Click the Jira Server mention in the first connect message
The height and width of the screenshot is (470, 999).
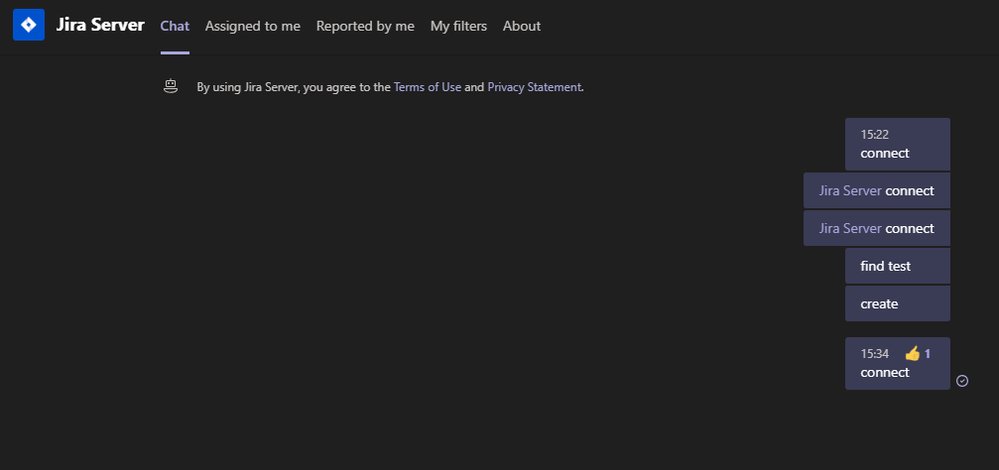[x=850, y=190]
